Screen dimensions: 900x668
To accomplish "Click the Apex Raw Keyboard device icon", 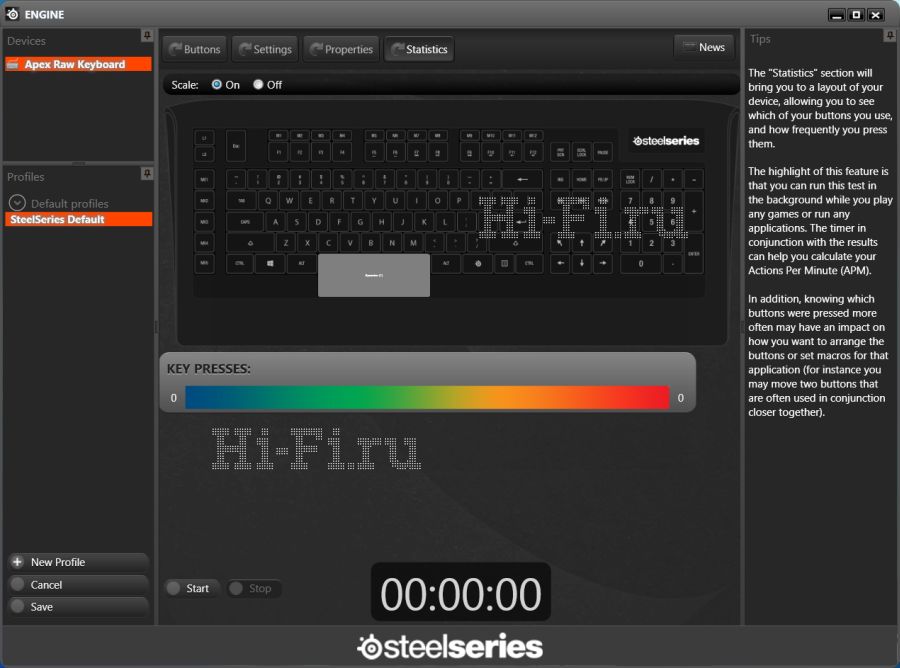I will click(x=14, y=64).
